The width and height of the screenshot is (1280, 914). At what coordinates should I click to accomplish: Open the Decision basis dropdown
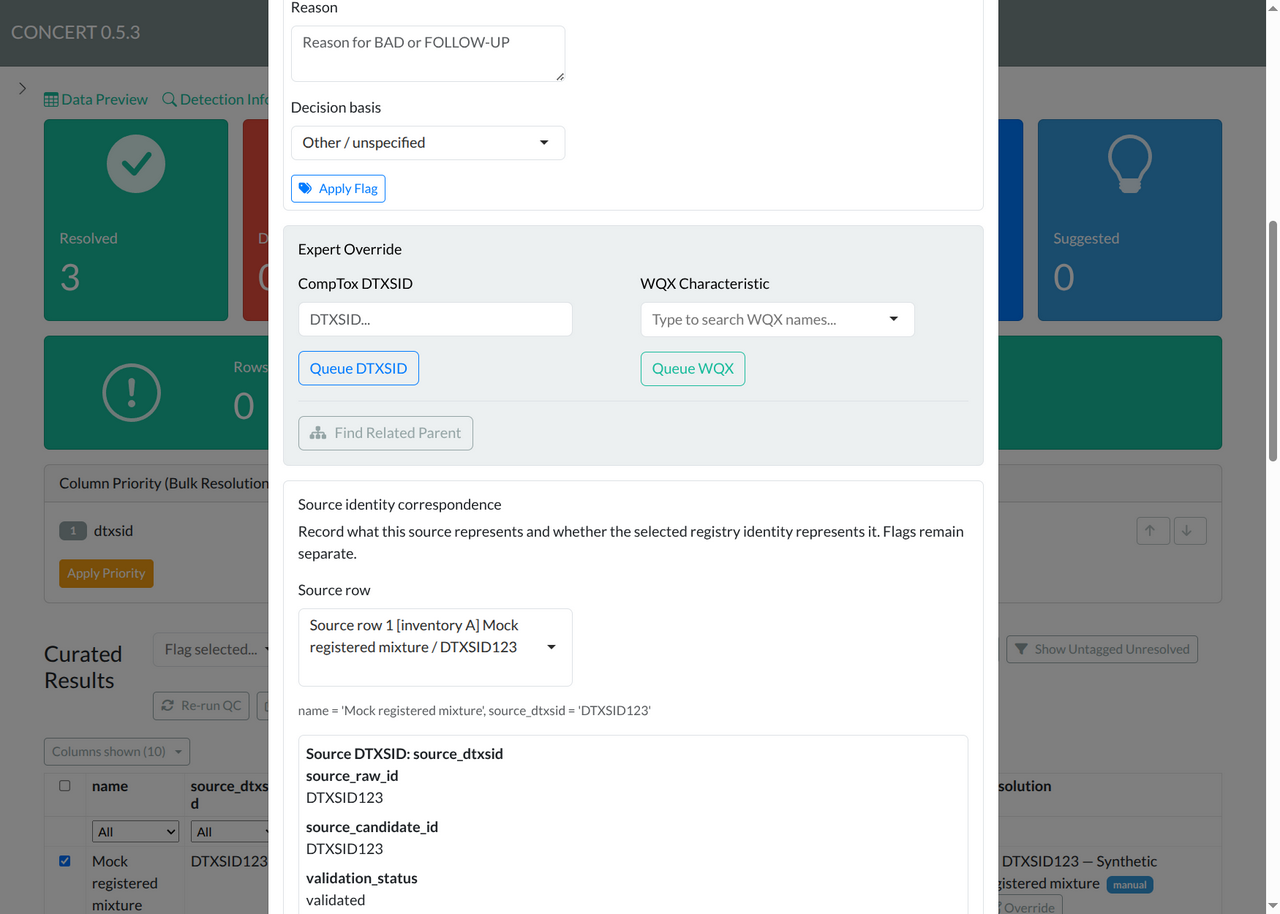(x=428, y=143)
